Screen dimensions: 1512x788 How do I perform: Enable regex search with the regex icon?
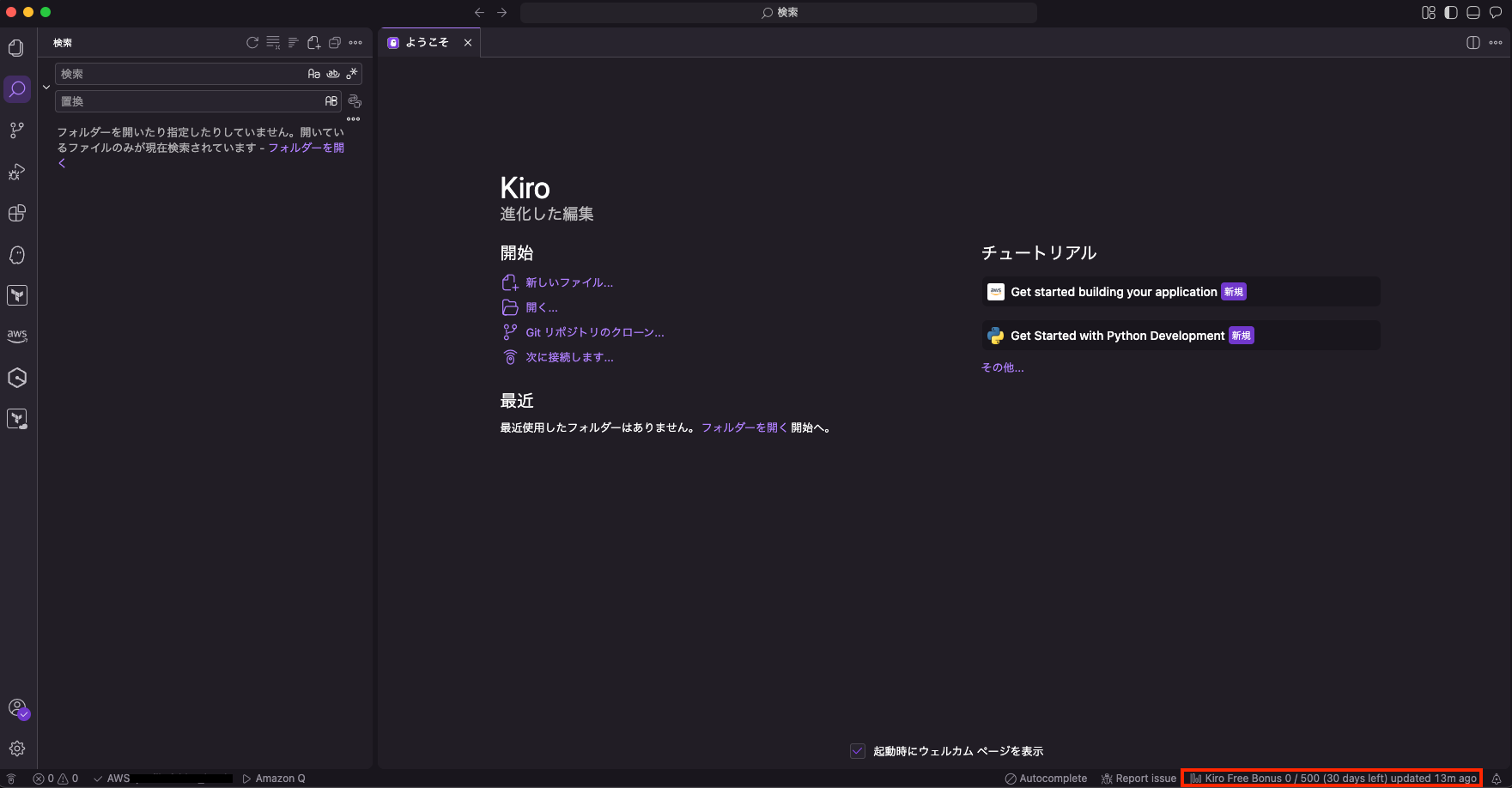click(x=352, y=74)
